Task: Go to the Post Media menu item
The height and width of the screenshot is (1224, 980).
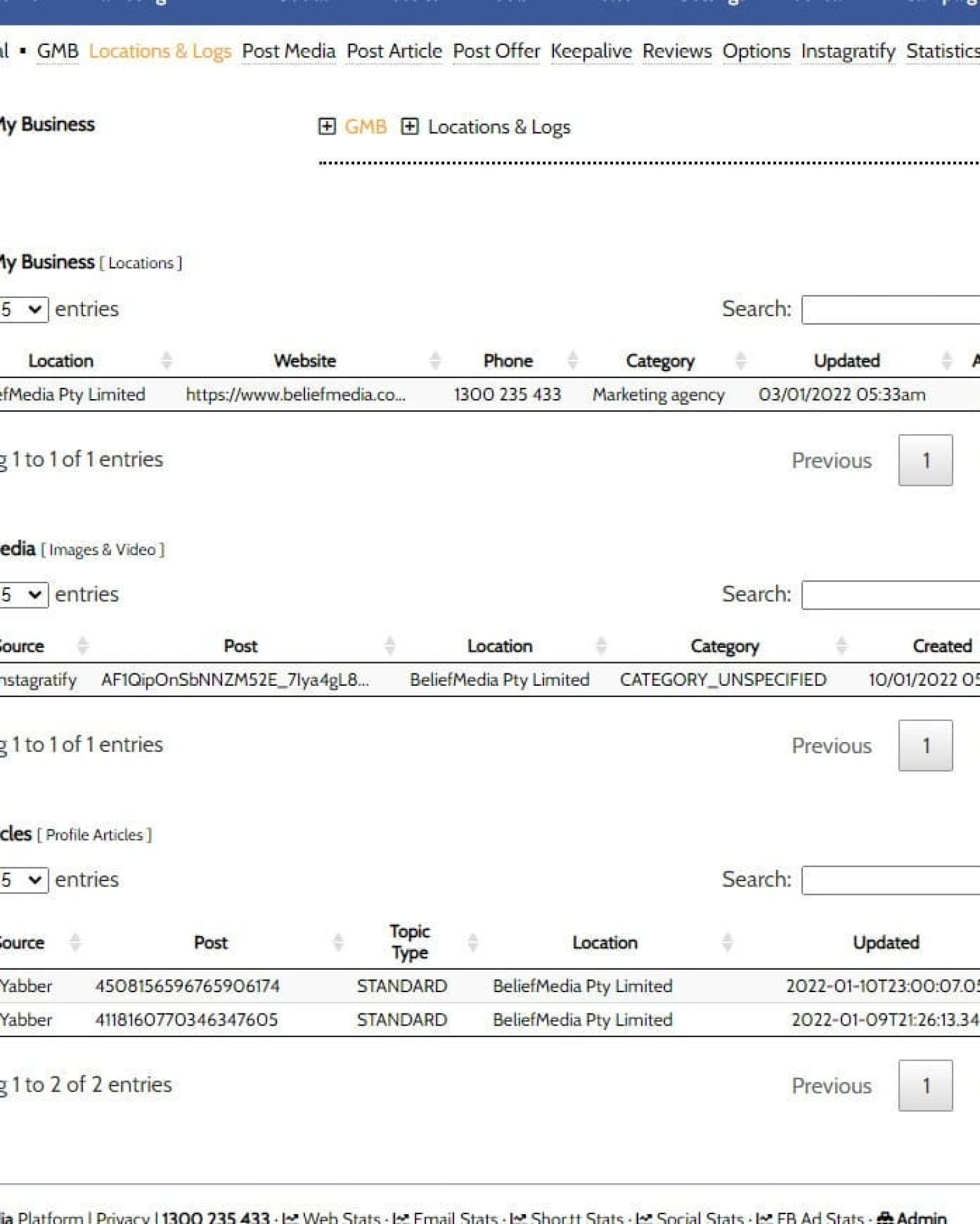Action: (x=288, y=51)
